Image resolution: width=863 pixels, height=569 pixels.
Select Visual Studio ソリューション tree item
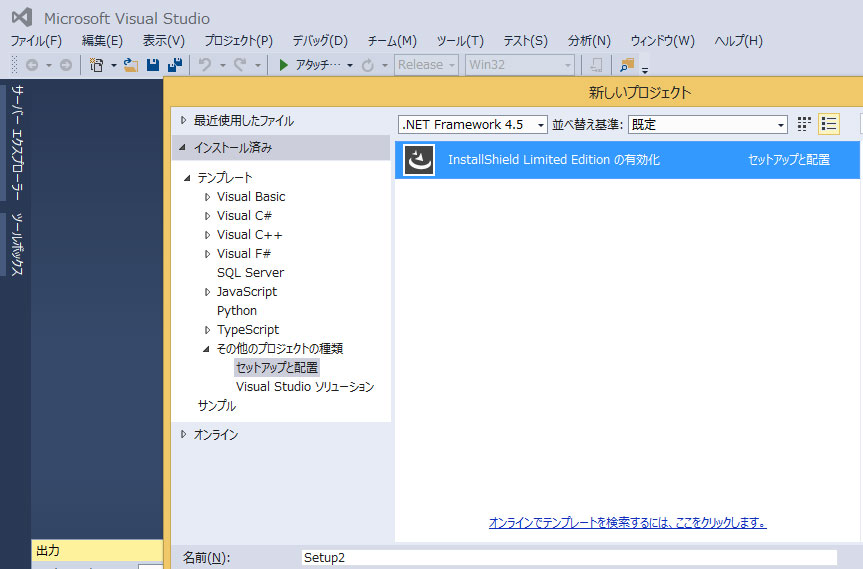(x=305, y=386)
